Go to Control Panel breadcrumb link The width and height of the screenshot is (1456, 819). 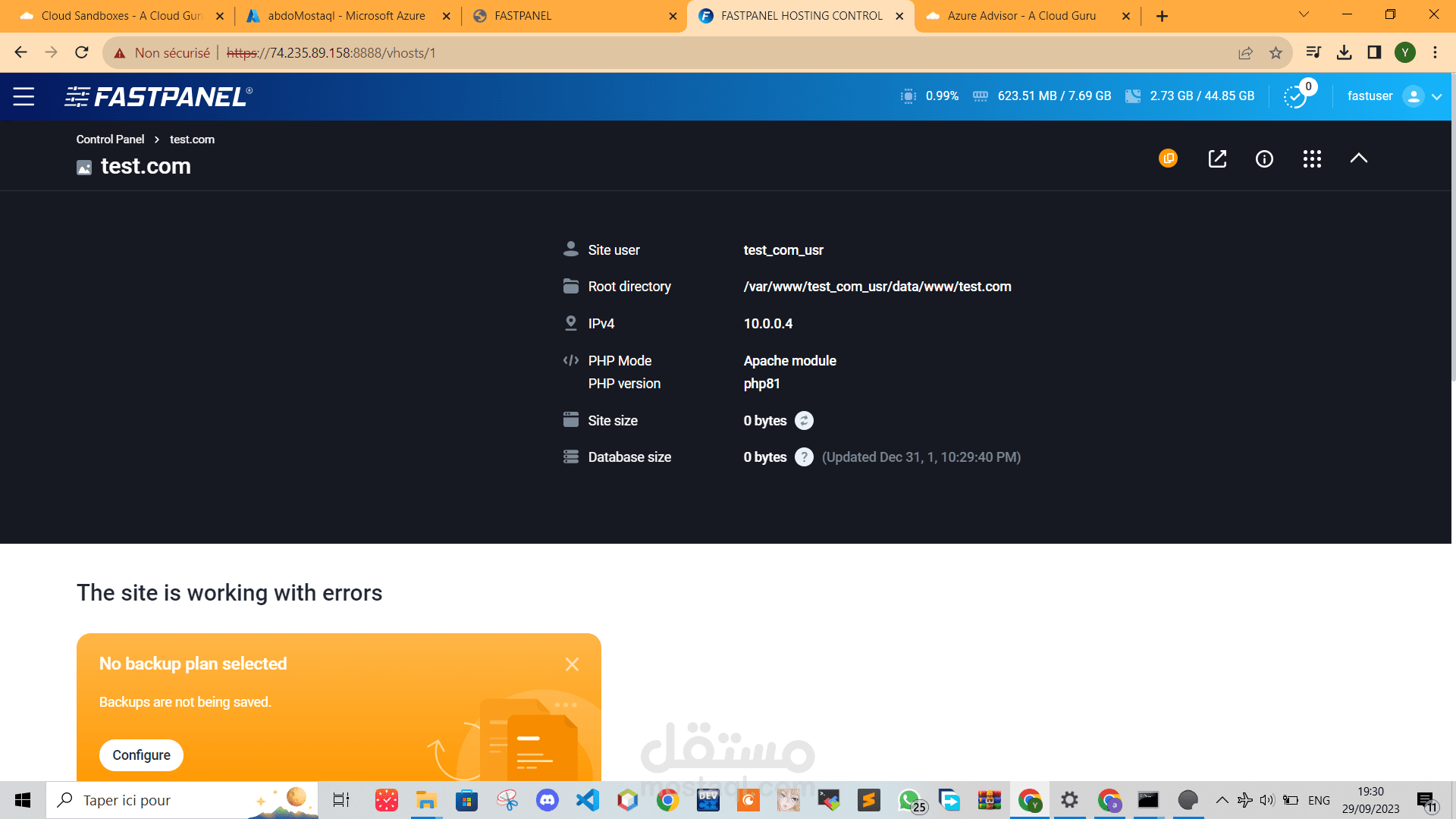tap(110, 140)
